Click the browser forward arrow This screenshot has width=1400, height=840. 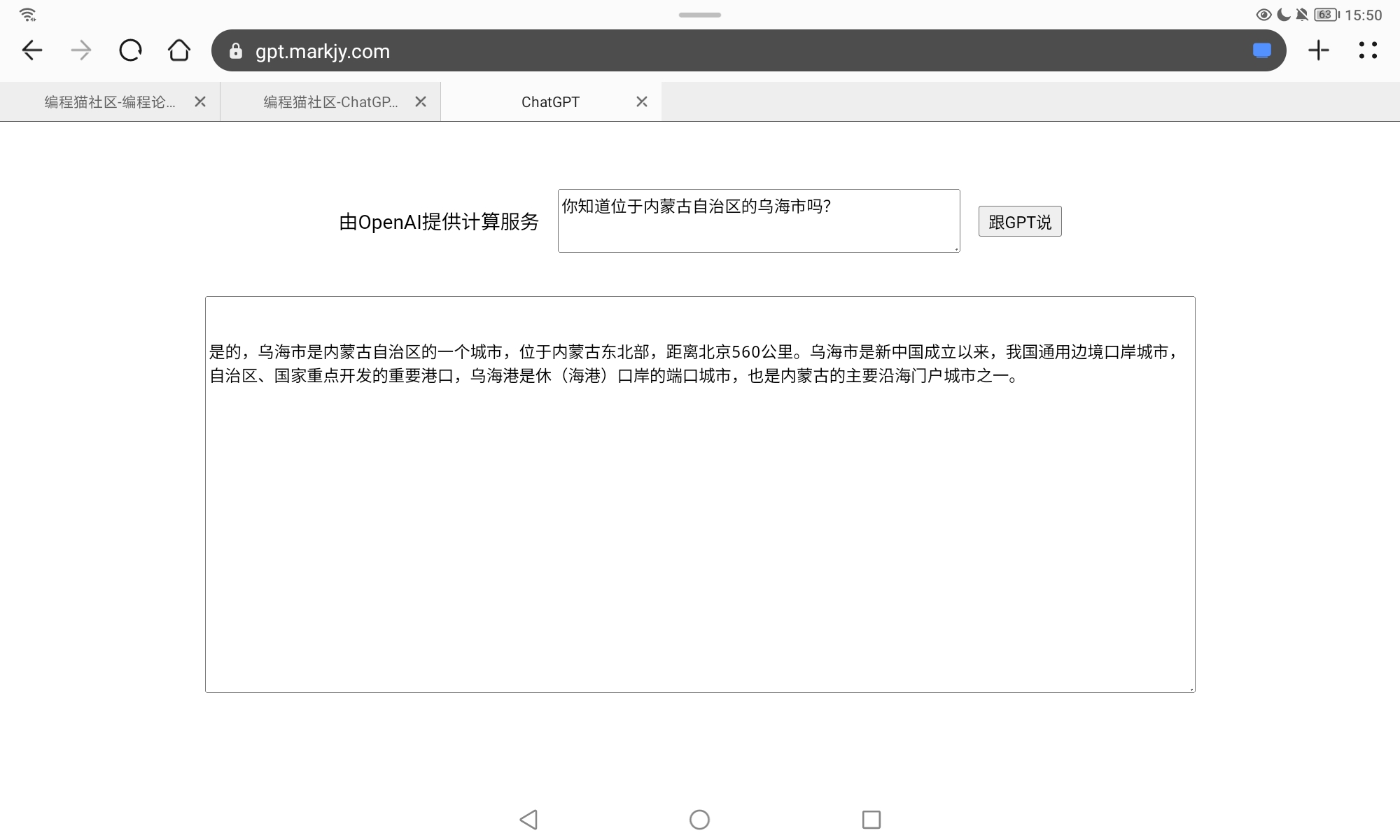(81, 50)
